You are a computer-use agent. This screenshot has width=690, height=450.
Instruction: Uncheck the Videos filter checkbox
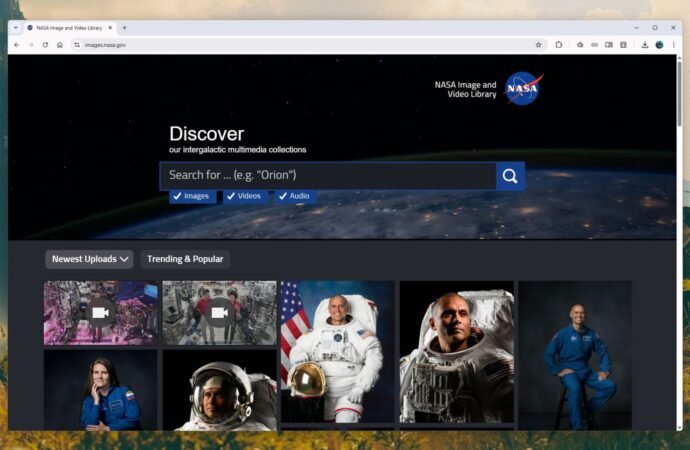pyautogui.click(x=245, y=196)
